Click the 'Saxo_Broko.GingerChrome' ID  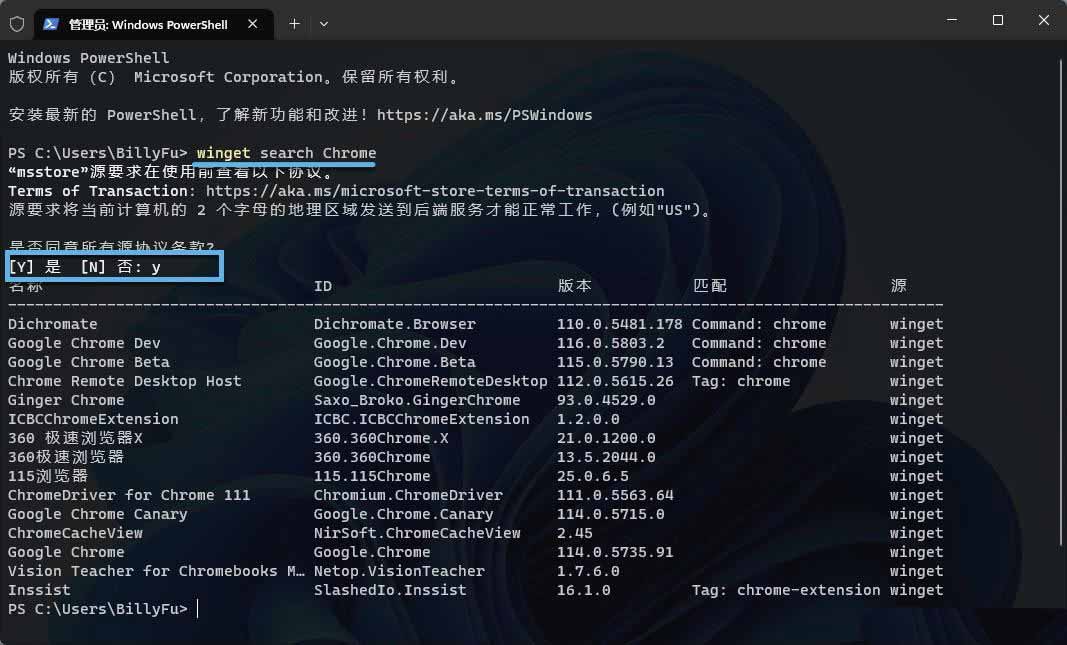pos(417,400)
